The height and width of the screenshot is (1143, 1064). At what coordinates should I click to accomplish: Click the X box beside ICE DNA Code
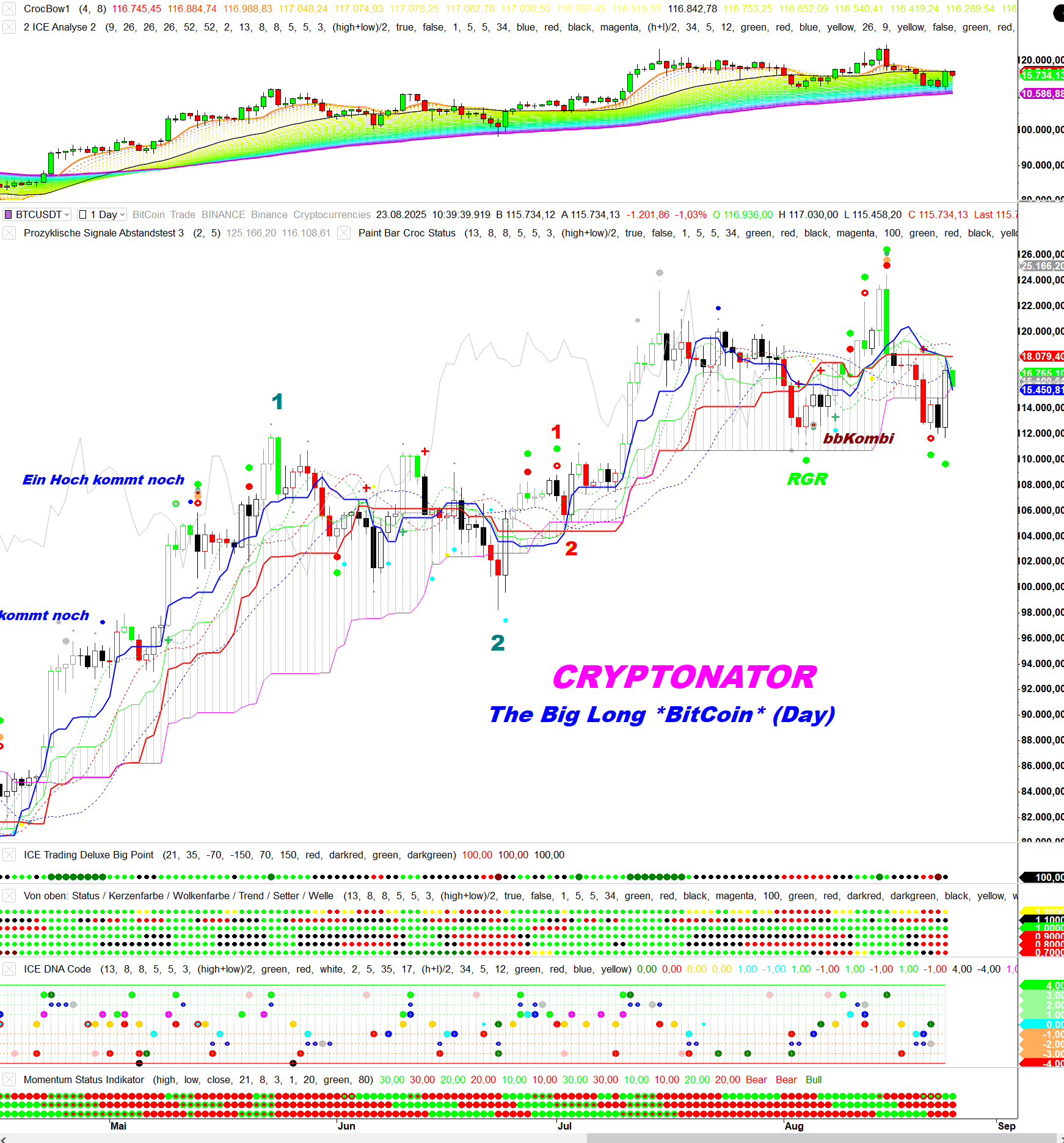pos(9,970)
